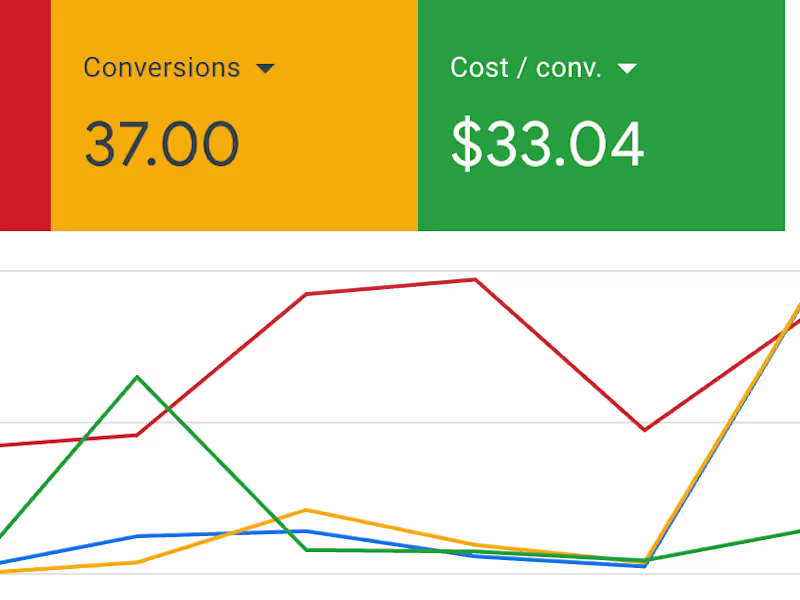Click the red line's first upper plateau point
Screen dimensions: 800x600
306,294
